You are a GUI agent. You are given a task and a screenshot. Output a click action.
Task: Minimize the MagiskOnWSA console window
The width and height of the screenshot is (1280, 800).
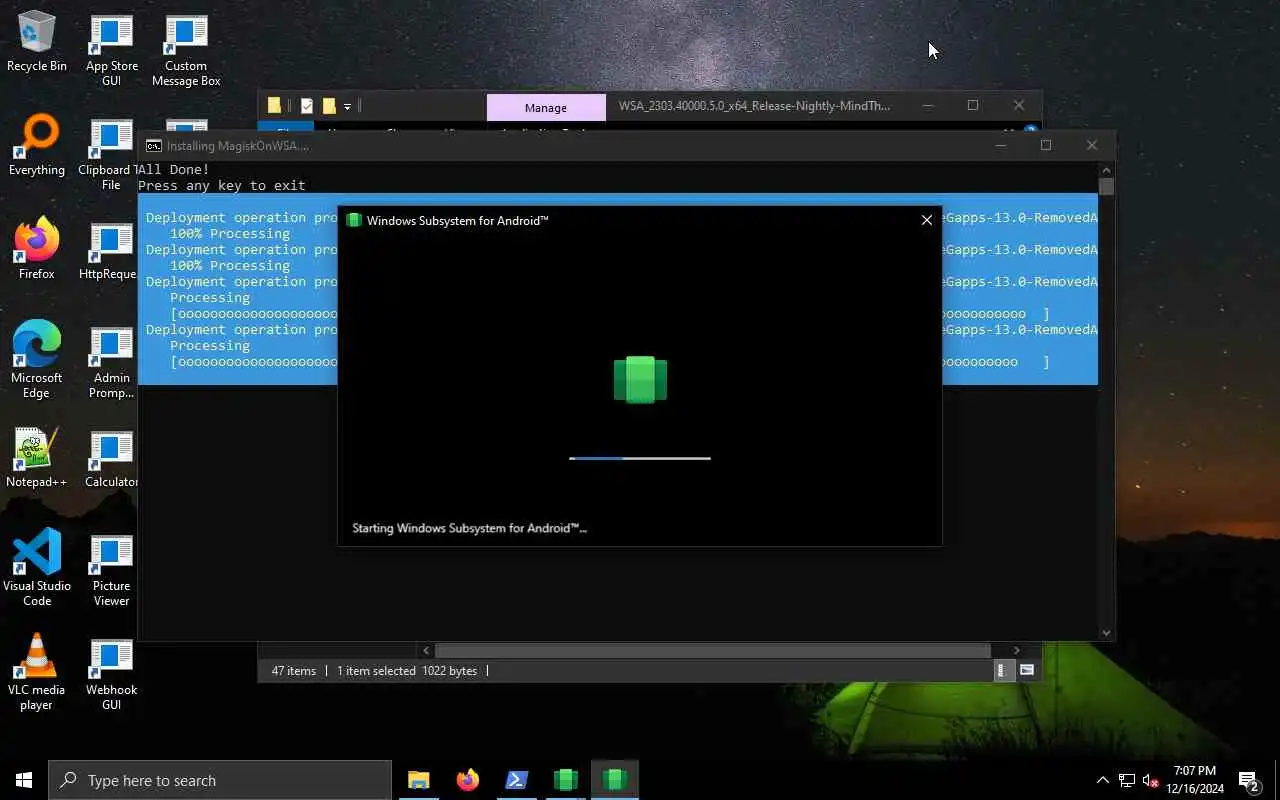1001,145
